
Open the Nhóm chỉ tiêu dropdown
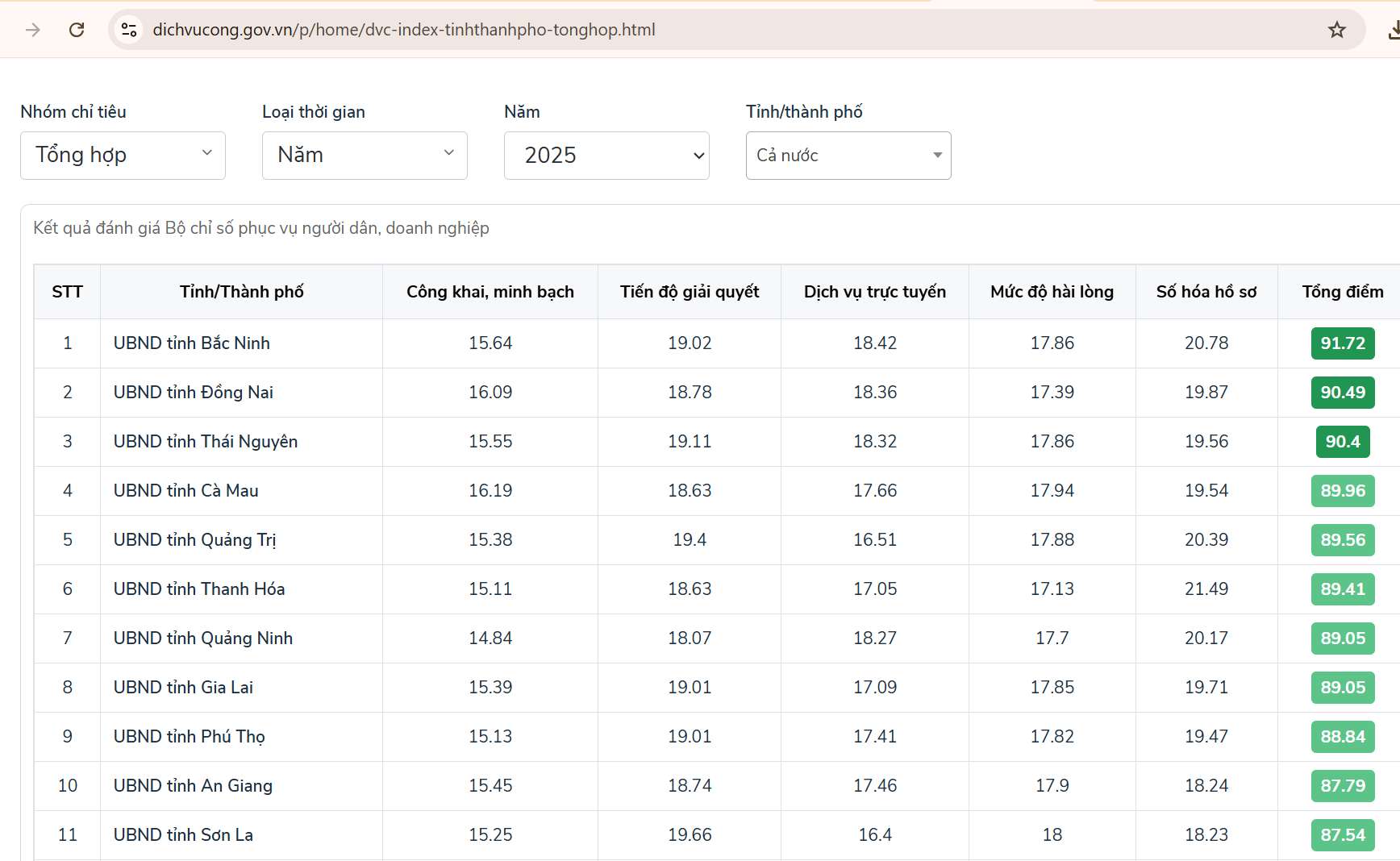123,155
